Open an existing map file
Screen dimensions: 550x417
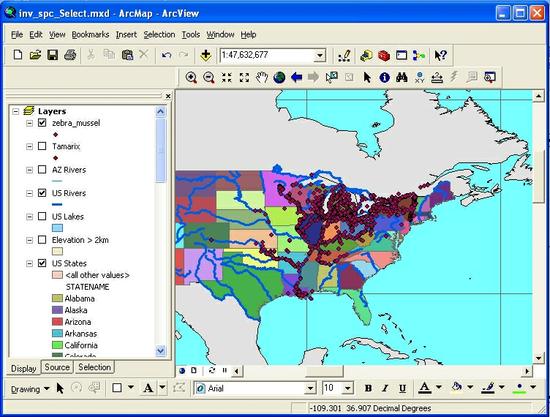click(x=35, y=55)
